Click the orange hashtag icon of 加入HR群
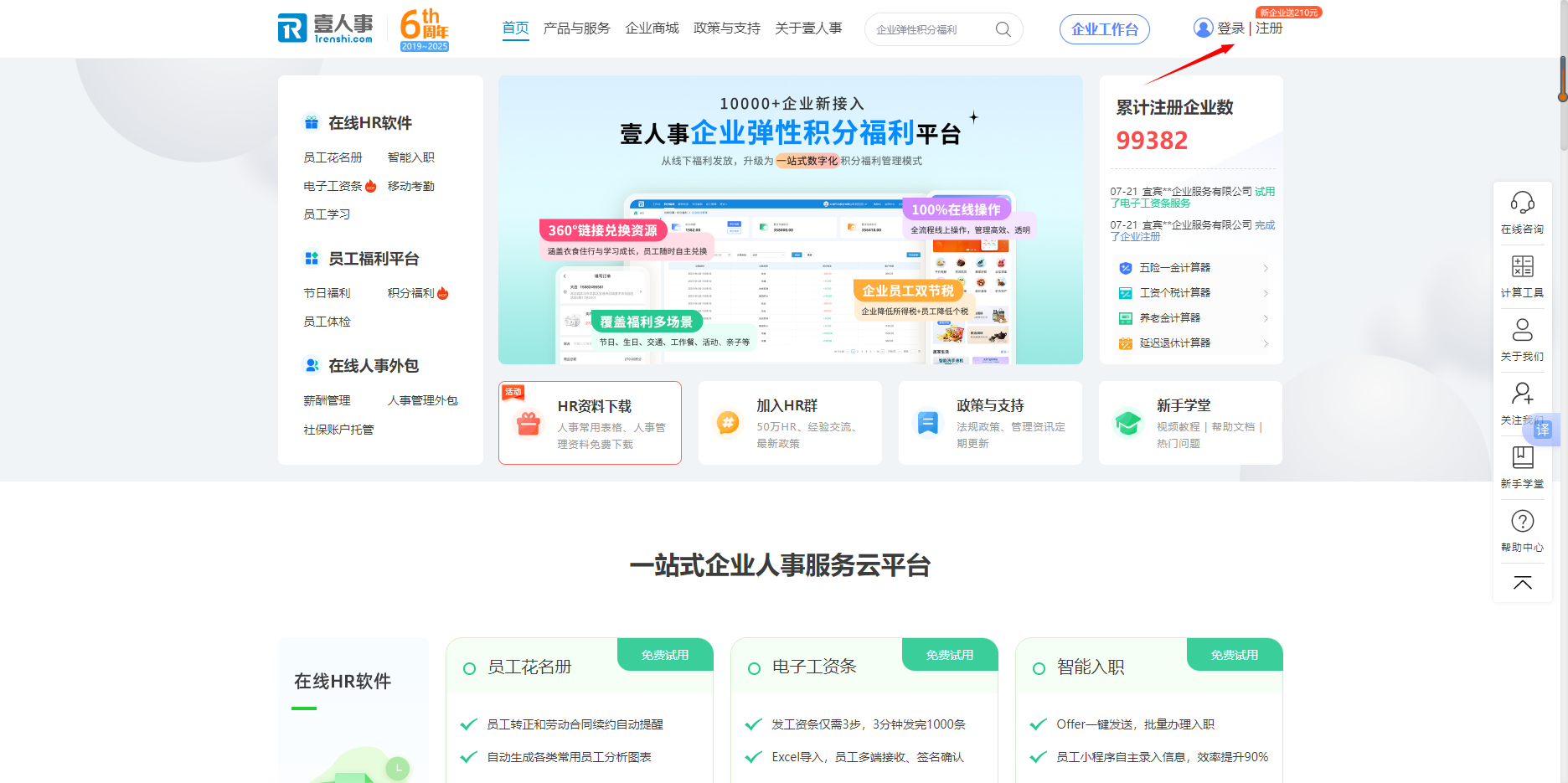The image size is (1568, 783). 728,423
